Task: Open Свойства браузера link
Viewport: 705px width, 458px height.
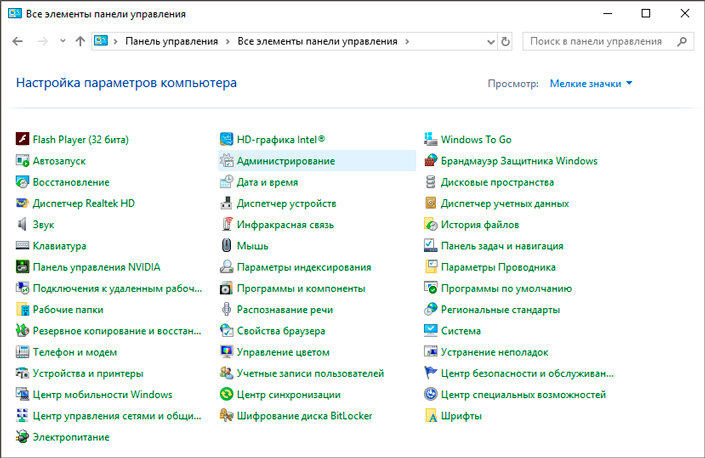Action: coord(281,331)
